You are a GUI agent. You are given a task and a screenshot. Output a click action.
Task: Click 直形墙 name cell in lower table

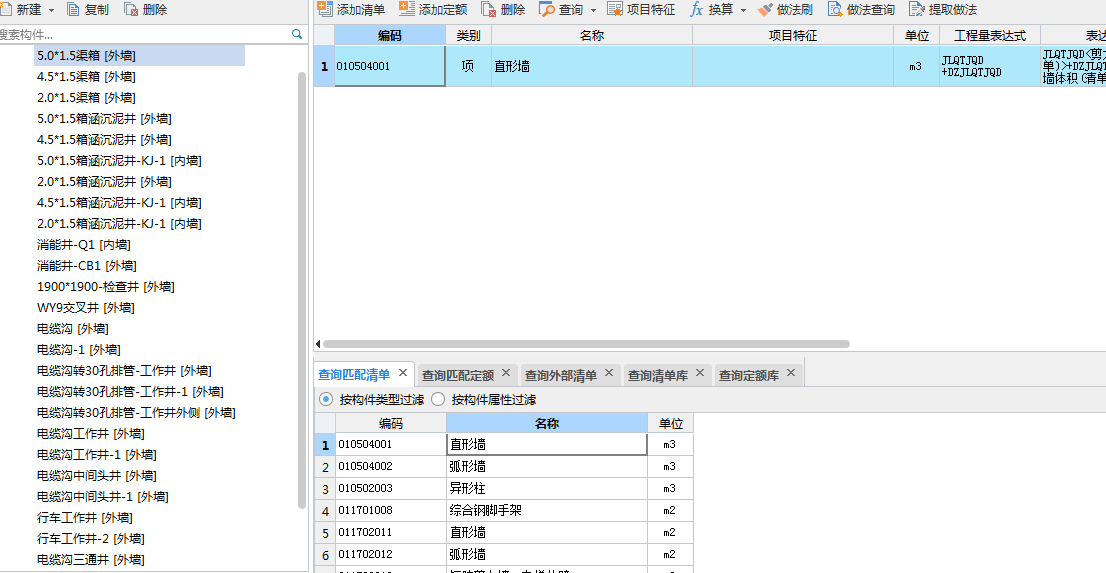point(547,445)
